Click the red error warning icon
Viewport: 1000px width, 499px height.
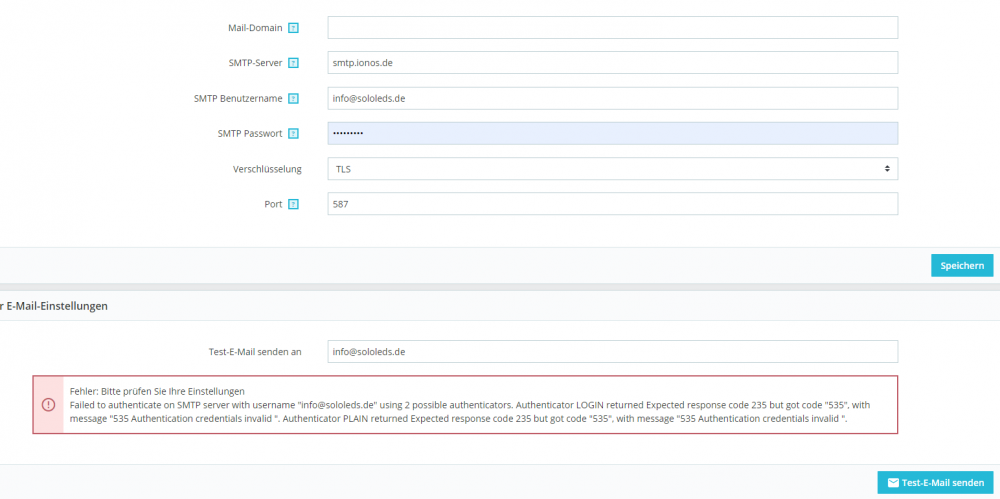(x=48, y=405)
